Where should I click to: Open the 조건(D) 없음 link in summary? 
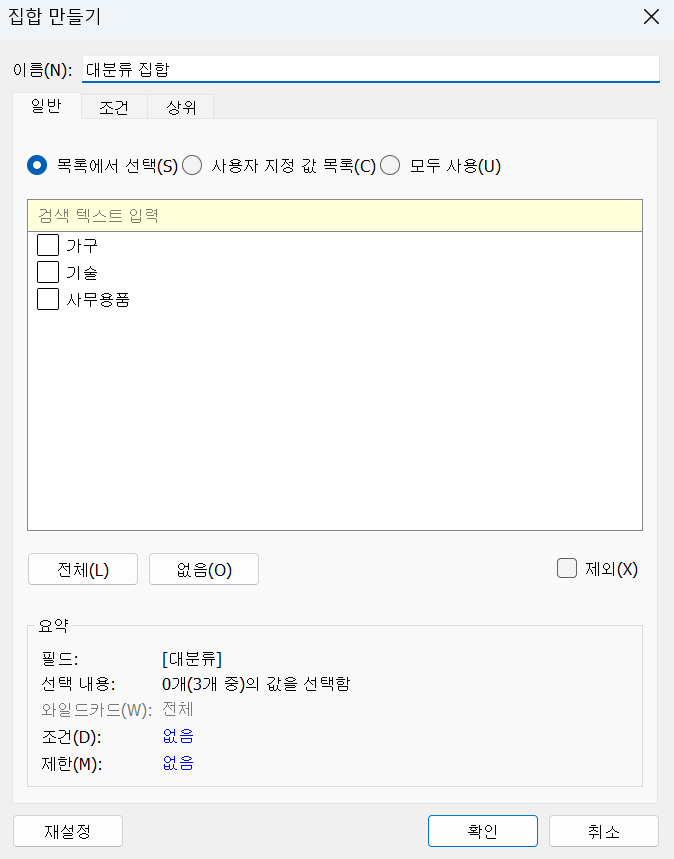tap(178, 737)
